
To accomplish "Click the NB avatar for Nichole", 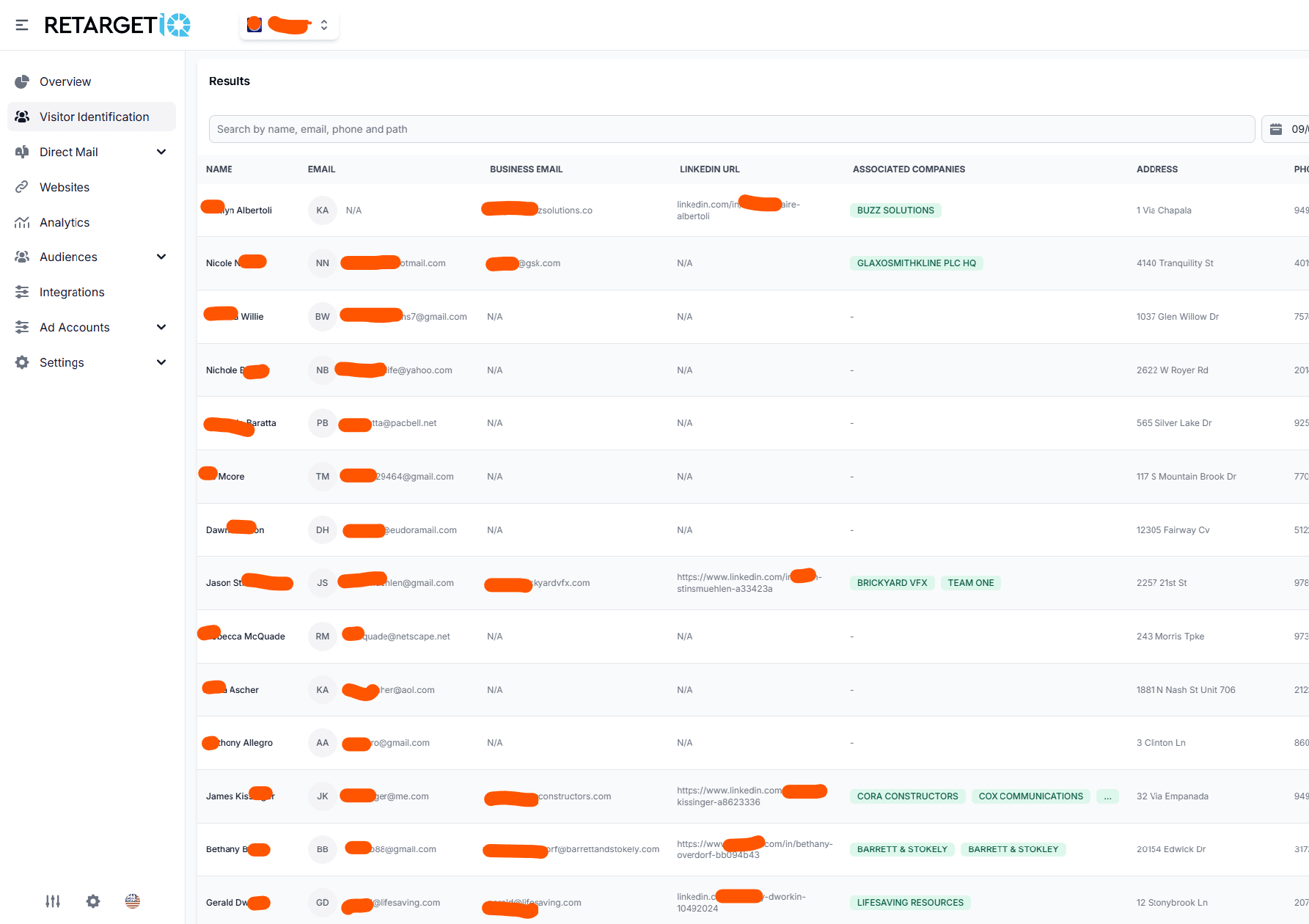I will (x=323, y=370).
